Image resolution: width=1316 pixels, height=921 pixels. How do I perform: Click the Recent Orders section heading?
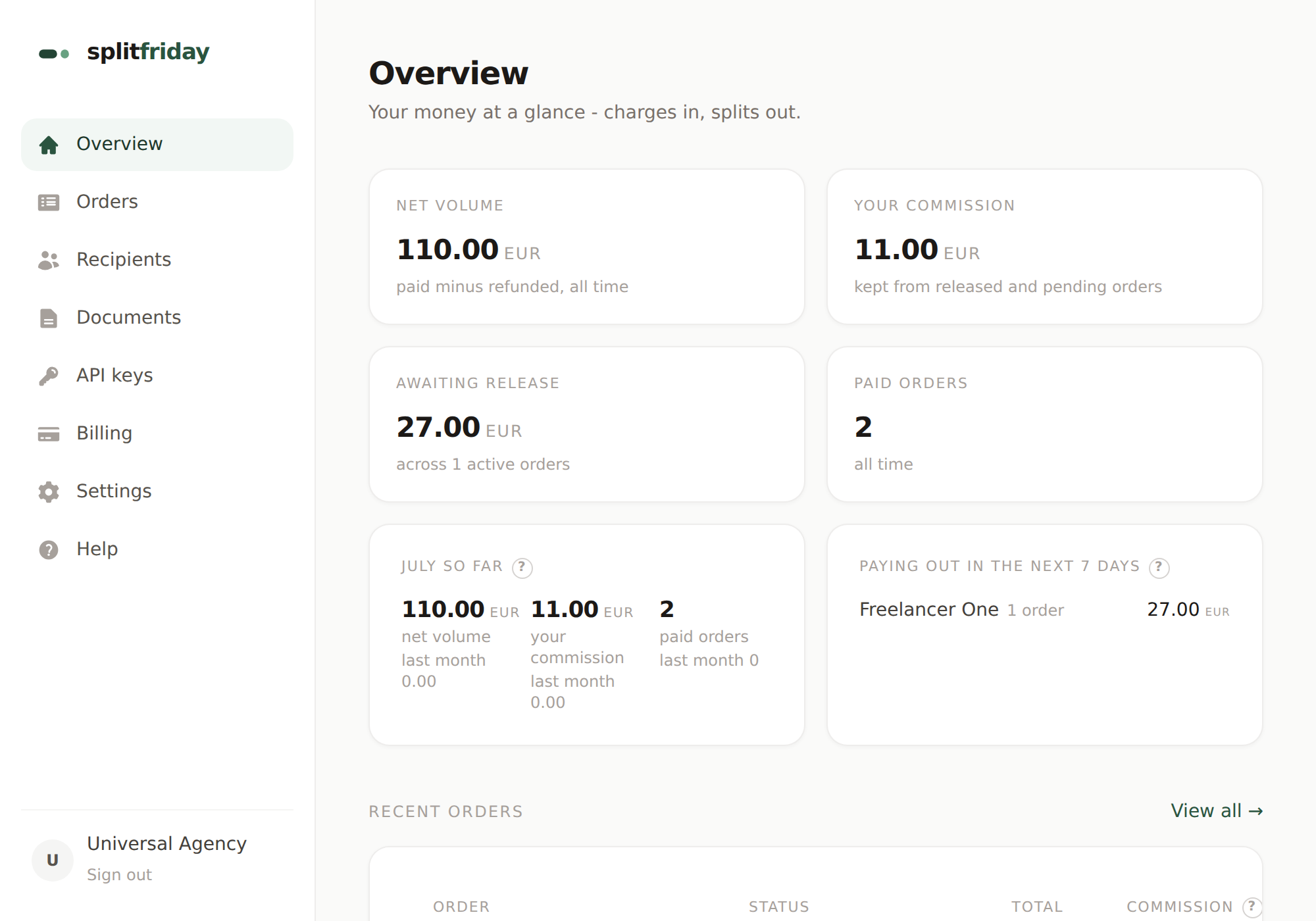[x=445, y=812]
